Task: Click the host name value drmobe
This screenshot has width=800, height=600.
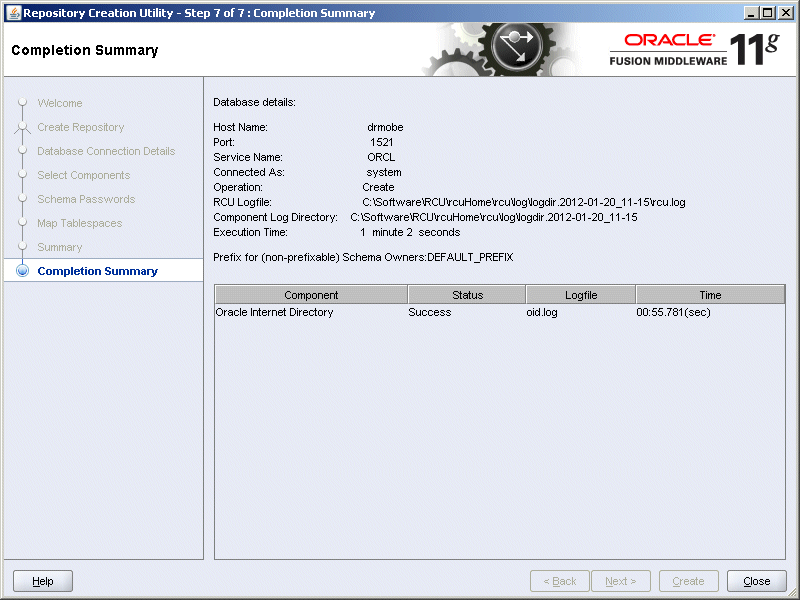Action: click(385, 127)
